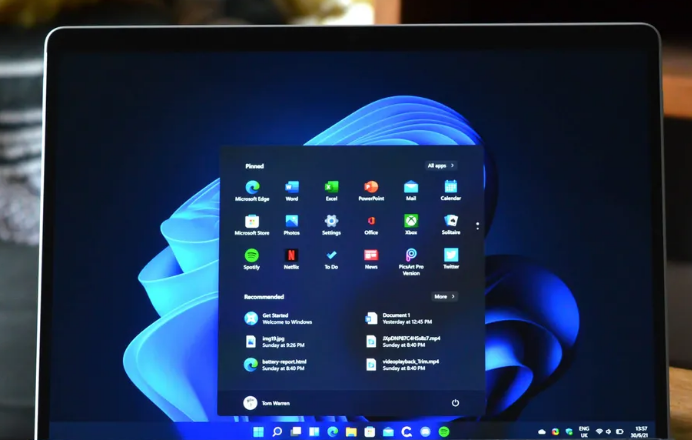Image resolution: width=692 pixels, height=440 pixels.
Task: Launch Photos from pinned apps
Action: 292,225
